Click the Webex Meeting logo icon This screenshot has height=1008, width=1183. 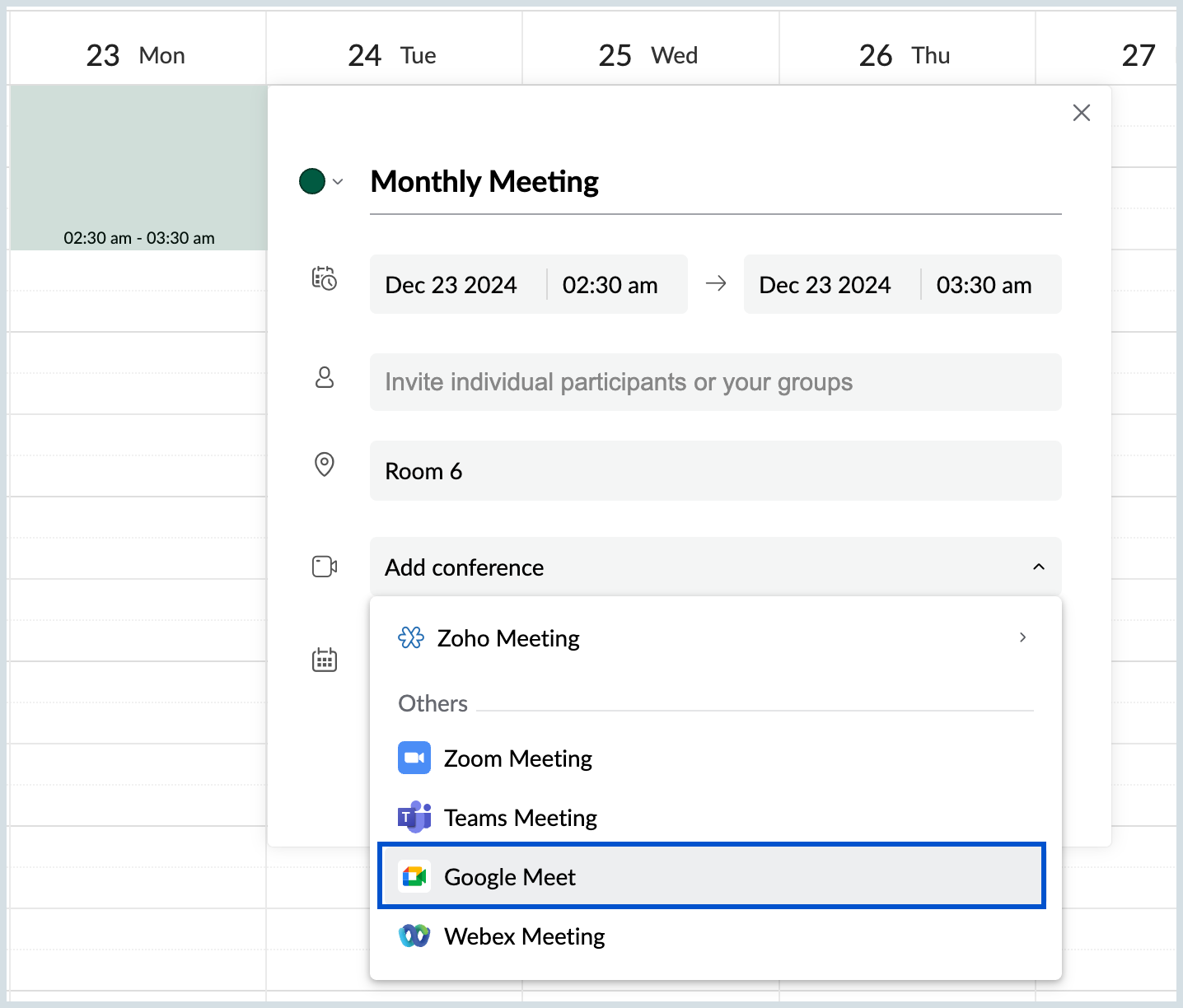(414, 936)
